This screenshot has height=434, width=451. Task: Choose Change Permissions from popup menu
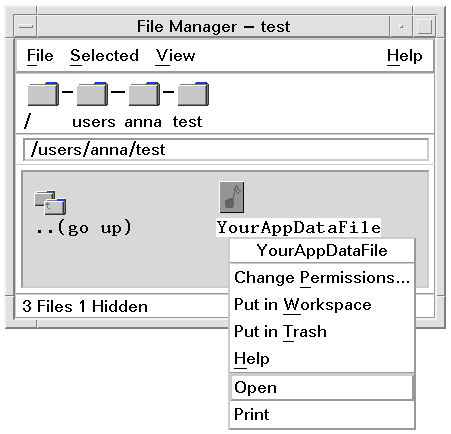click(x=322, y=277)
